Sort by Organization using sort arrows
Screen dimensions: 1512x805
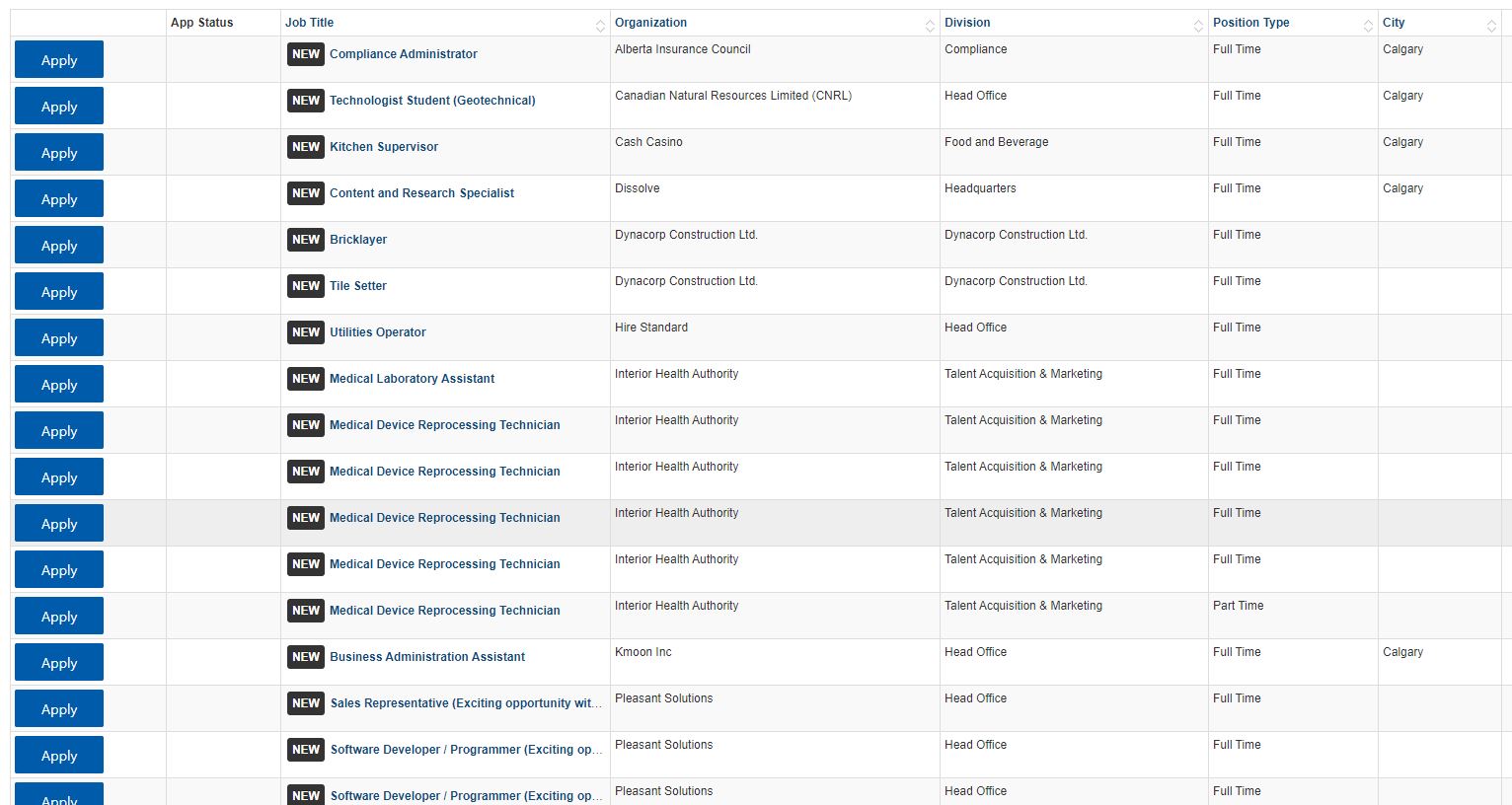[930, 26]
